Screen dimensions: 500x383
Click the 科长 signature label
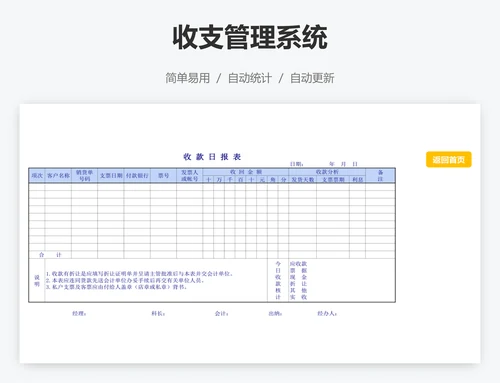158,314
